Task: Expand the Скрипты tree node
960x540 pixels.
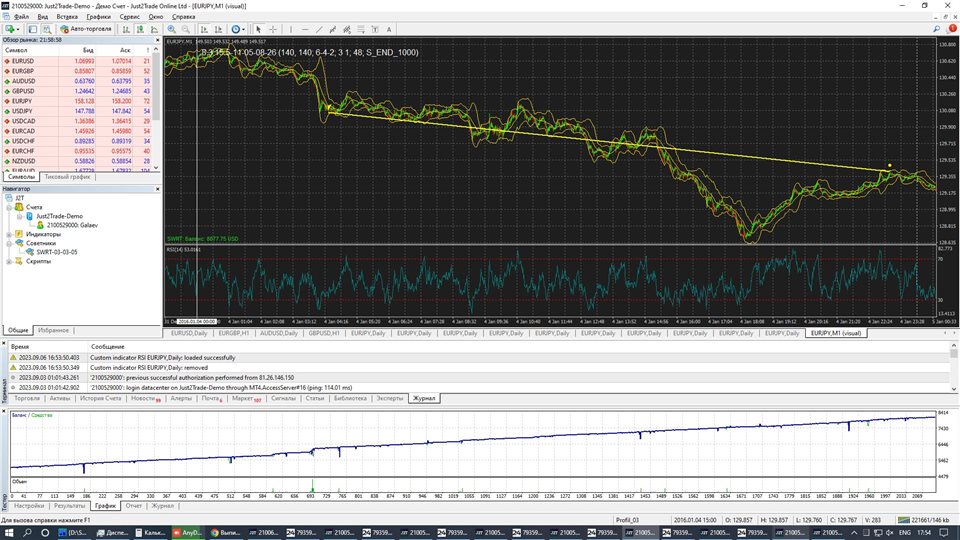Action: point(8,261)
